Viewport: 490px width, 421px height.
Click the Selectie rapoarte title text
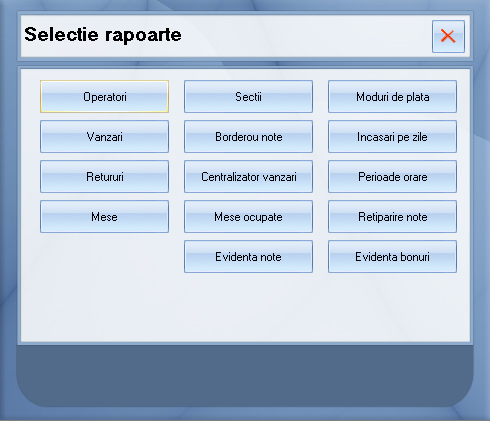[x=103, y=35]
